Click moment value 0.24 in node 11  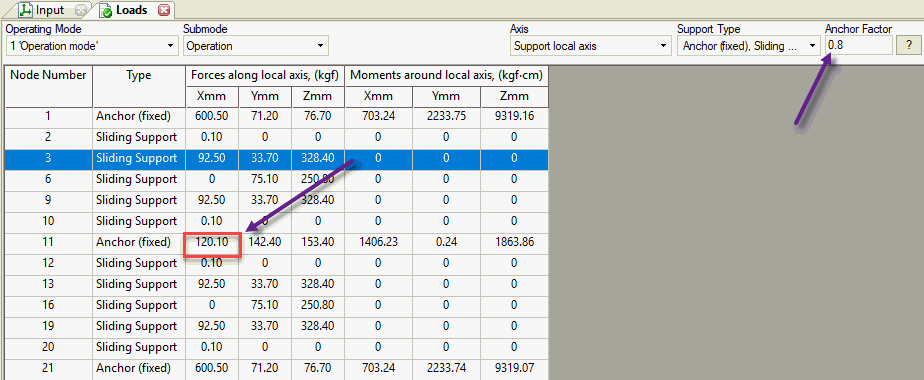point(446,242)
